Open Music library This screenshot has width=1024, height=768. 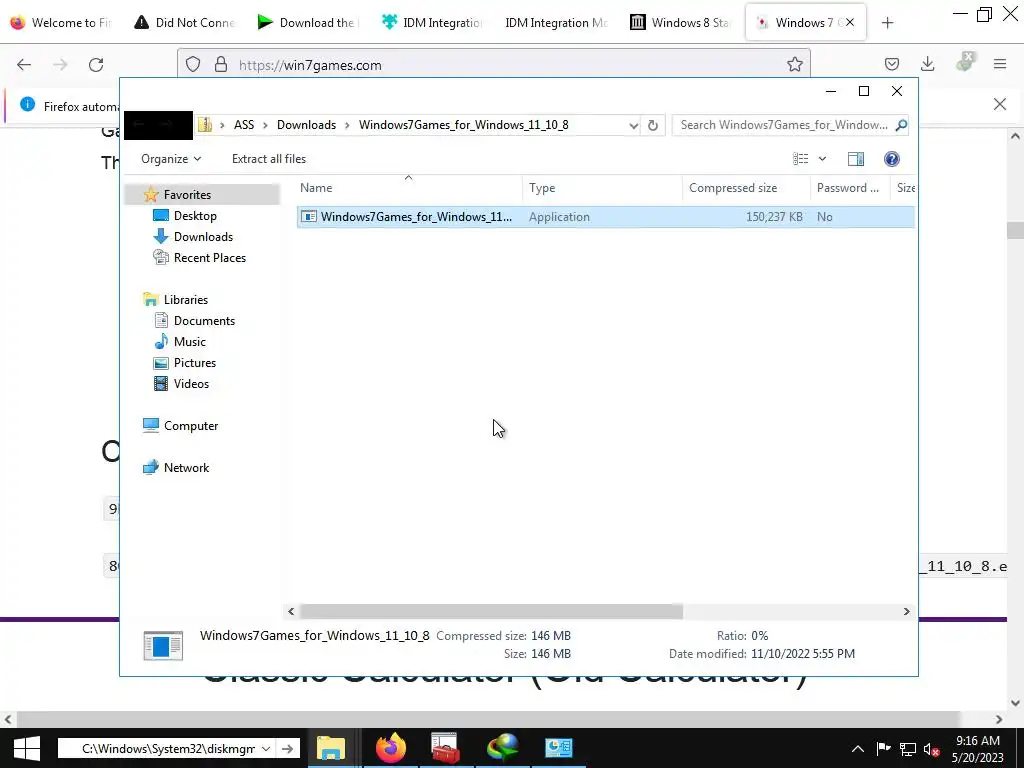coord(189,342)
